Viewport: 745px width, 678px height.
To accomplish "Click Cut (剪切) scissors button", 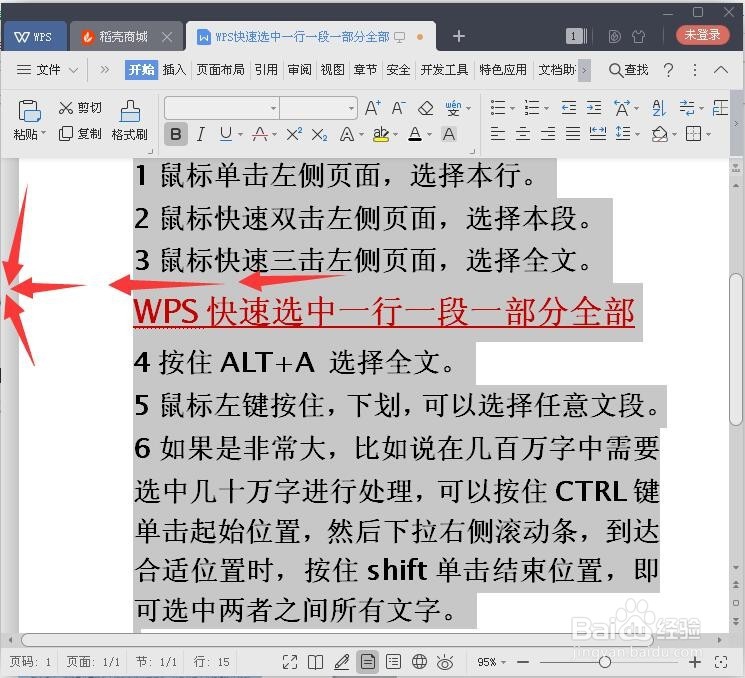I will pyautogui.click(x=80, y=108).
